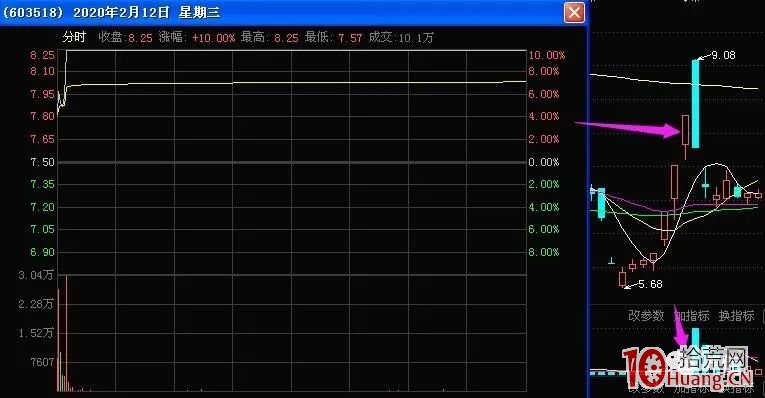Click the 9.08 high price marker
765x398 pixels.
[x=724, y=55]
